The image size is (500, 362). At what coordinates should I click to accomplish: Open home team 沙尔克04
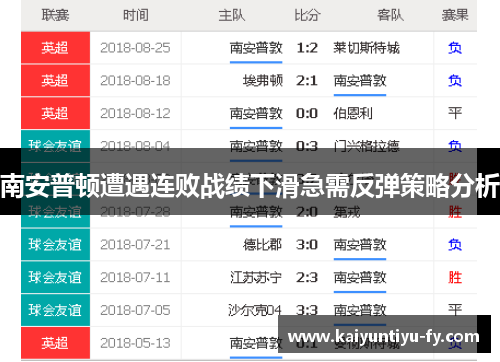point(255,310)
